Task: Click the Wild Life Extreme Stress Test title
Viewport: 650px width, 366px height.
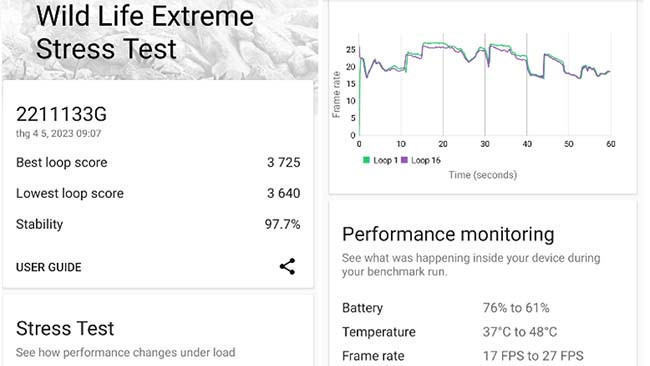Action: [x=145, y=32]
